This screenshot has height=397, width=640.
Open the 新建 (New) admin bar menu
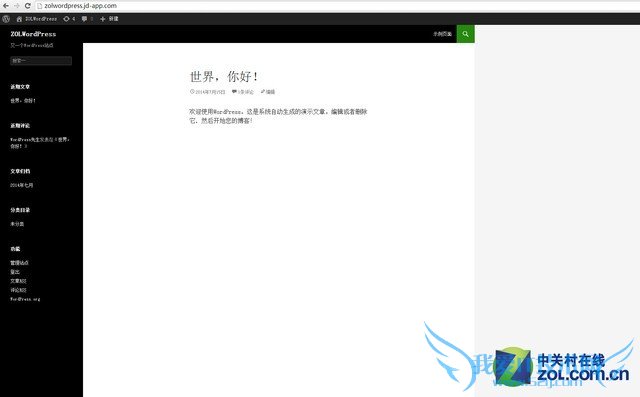coord(109,19)
